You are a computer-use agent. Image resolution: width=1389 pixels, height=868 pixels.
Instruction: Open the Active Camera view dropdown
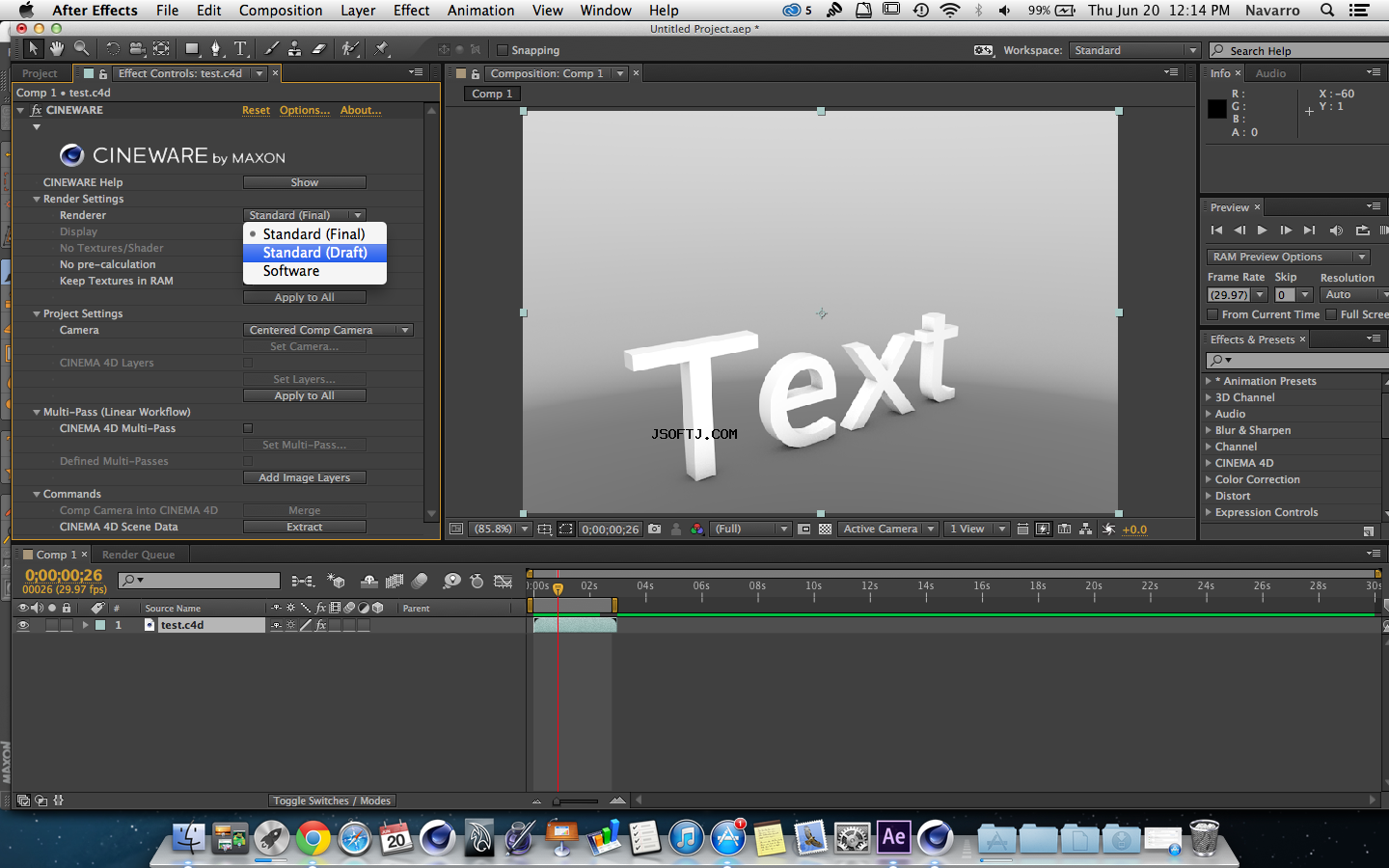pyautogui.click(x=888, y=529)
